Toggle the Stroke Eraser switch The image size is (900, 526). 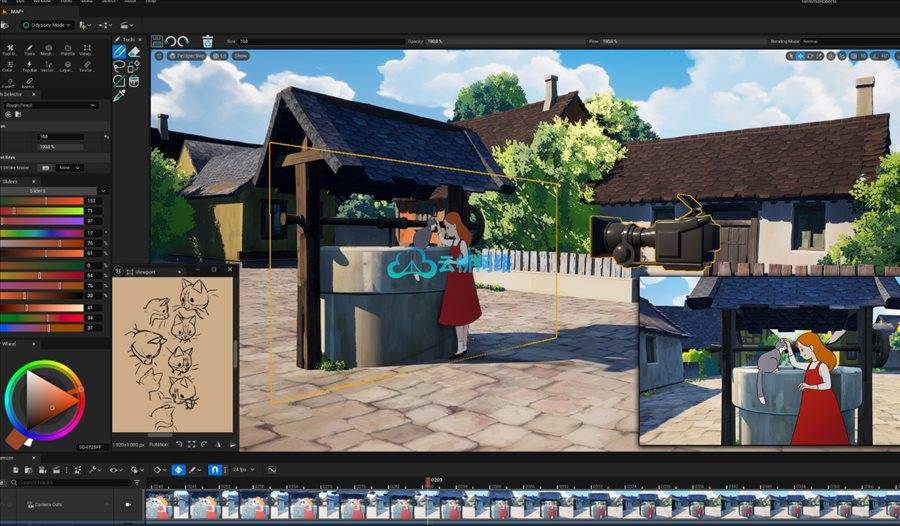tap(45, 168)
